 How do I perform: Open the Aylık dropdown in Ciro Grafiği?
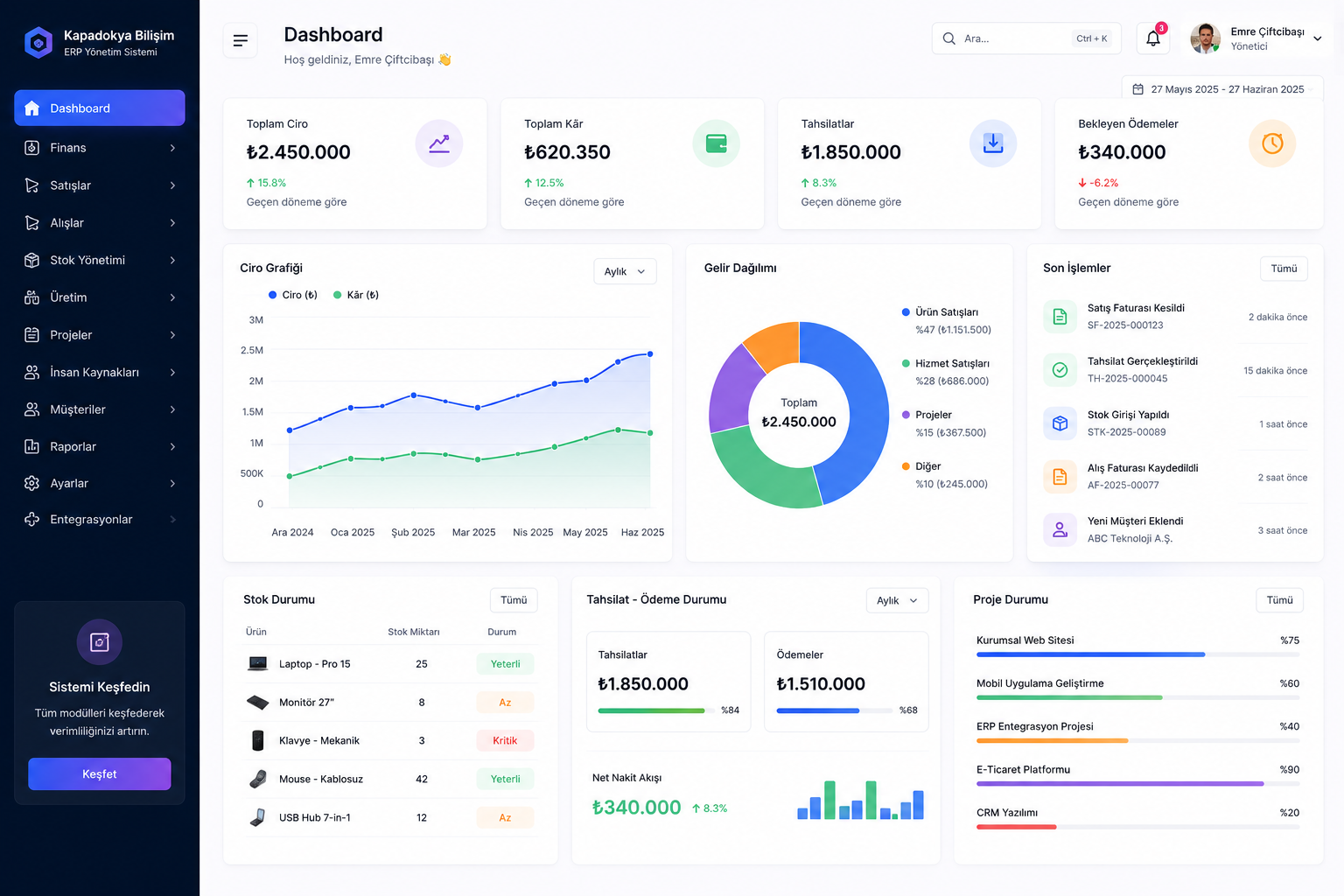coord(625,271)
